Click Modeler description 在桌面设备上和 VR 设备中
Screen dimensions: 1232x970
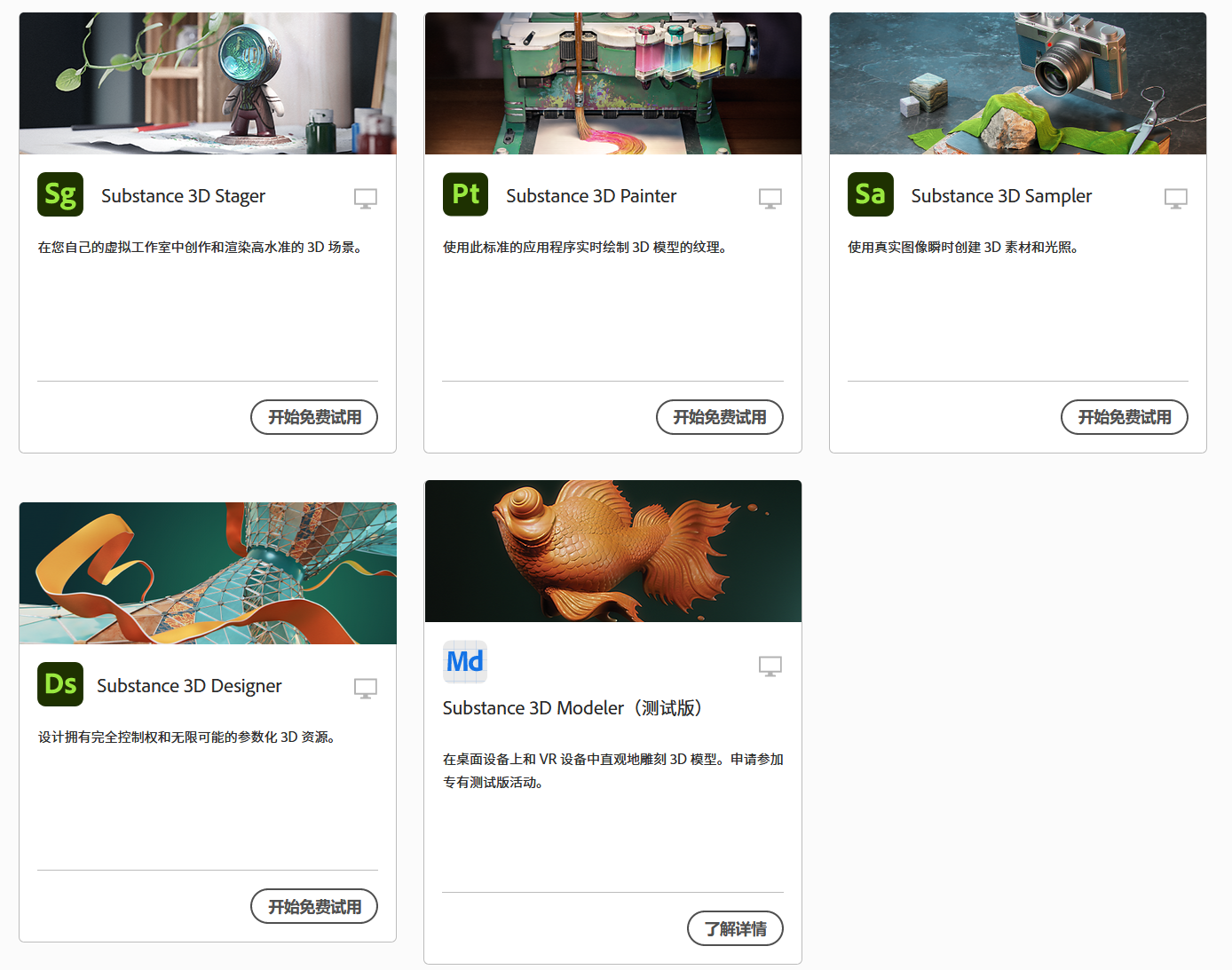point(613,770)
